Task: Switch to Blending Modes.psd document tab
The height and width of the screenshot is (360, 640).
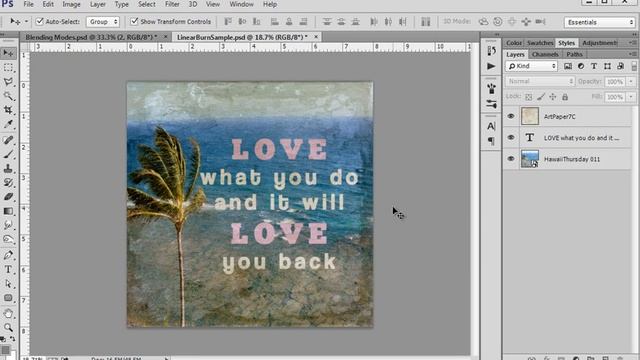Action: pos(91,37)
